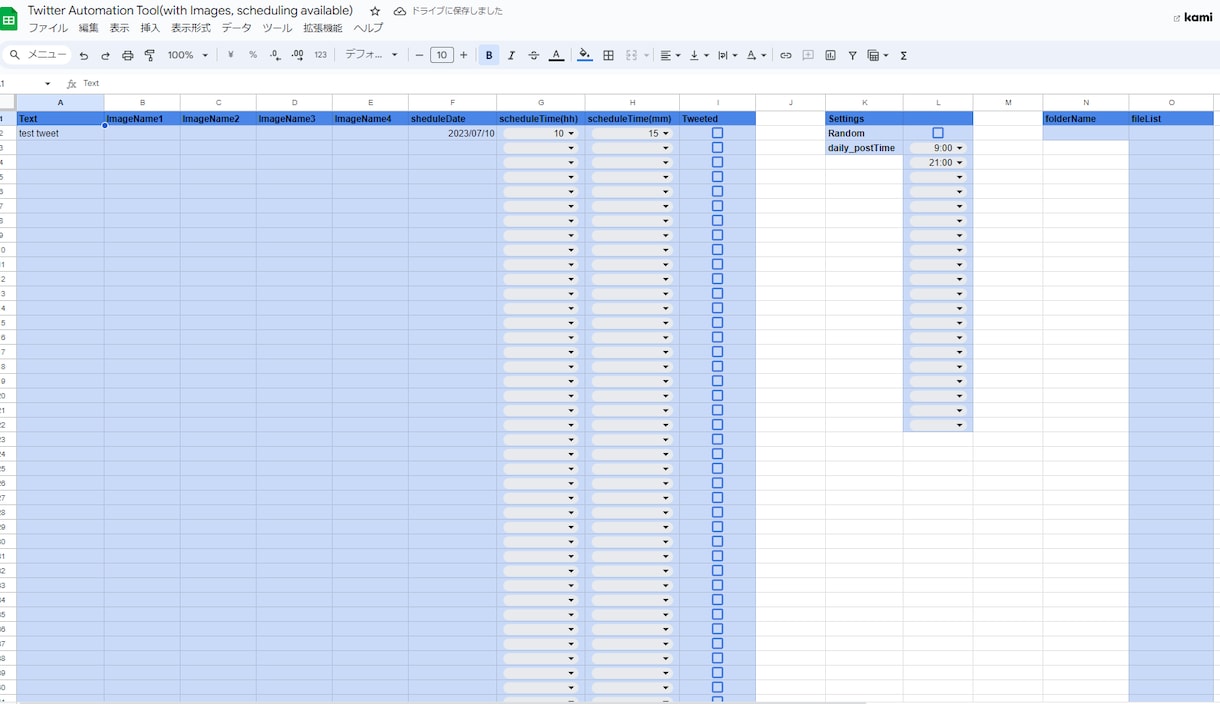Image resolution: width=1220 pixels, height=704 pixels.
Task: Open the zoom 100% dropdown
Action: pos(188,55)
